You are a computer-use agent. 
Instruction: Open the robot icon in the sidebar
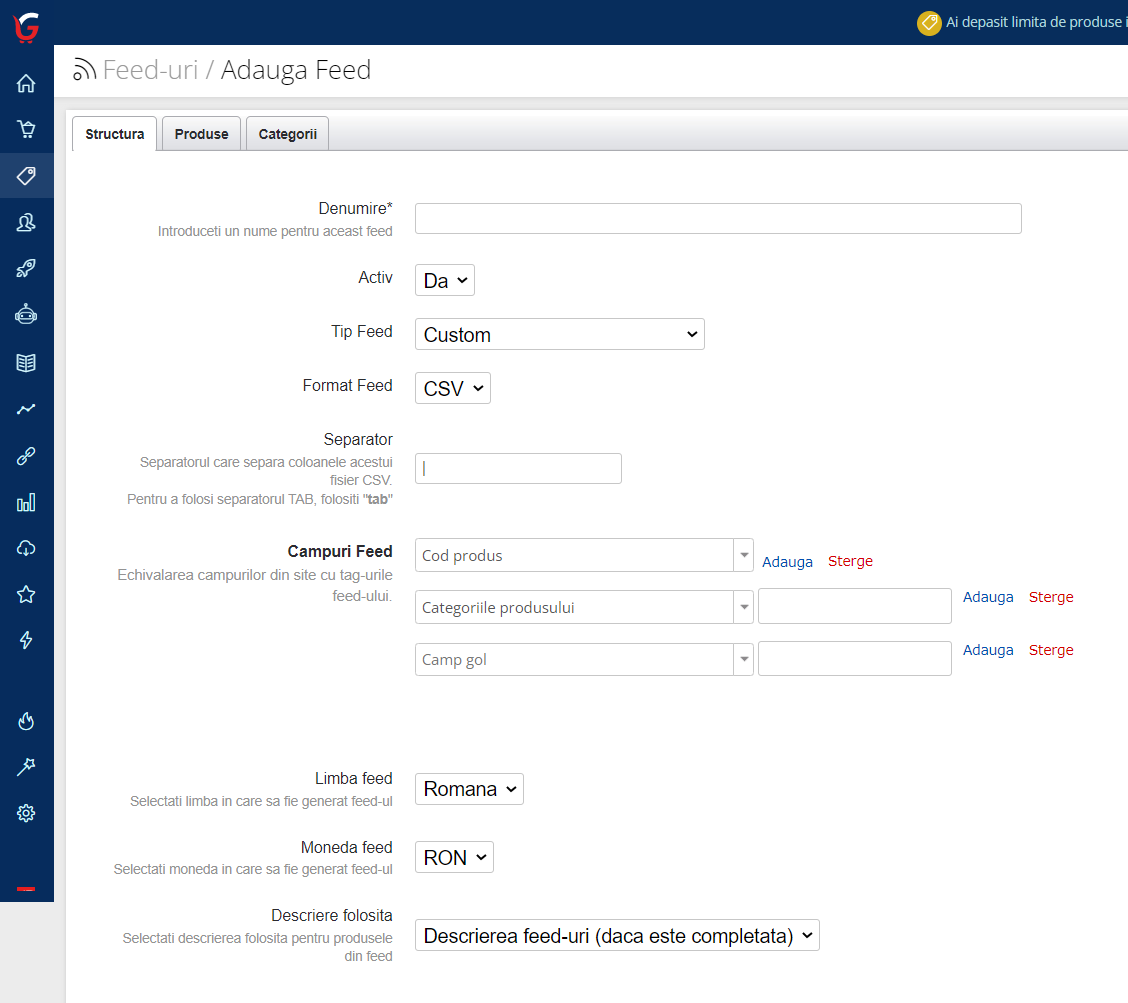click(x=26, y=314)
